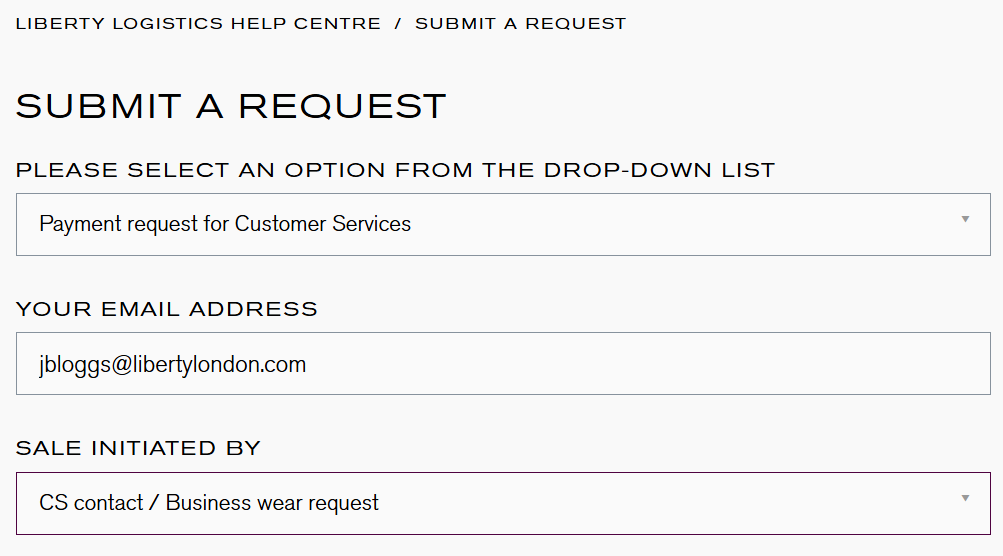Go to Liberty Logistics Help Centre breadcrumb
This screenshot has height=556, width=1003.
(x=198, y=23)
